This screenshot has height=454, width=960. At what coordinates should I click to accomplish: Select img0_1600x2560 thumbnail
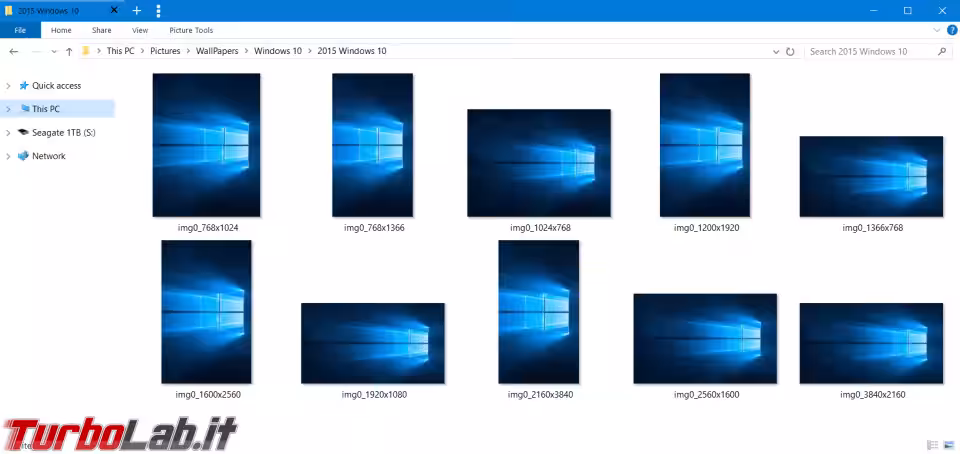[206, 312]
